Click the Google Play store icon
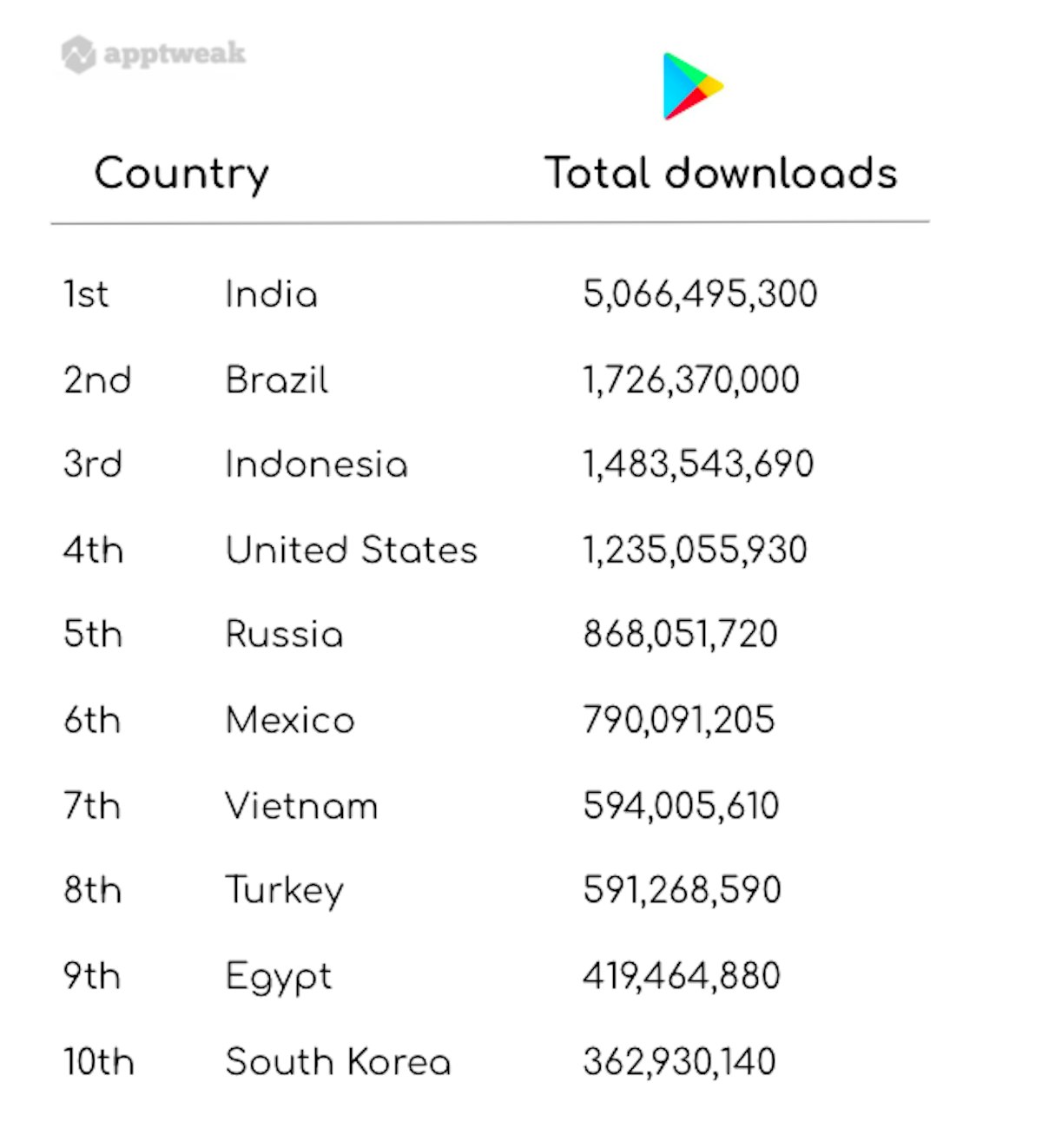 pos(692,86)
